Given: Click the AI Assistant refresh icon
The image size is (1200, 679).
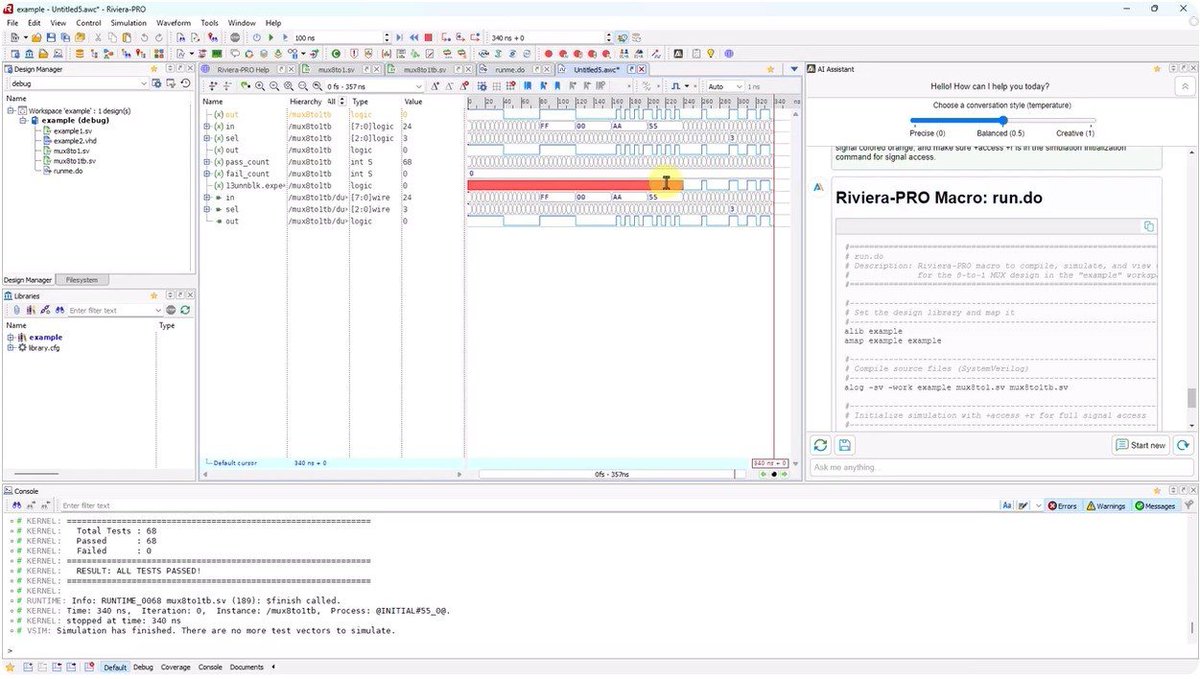Looking at the screenshot, I should [x=820, y=445].
